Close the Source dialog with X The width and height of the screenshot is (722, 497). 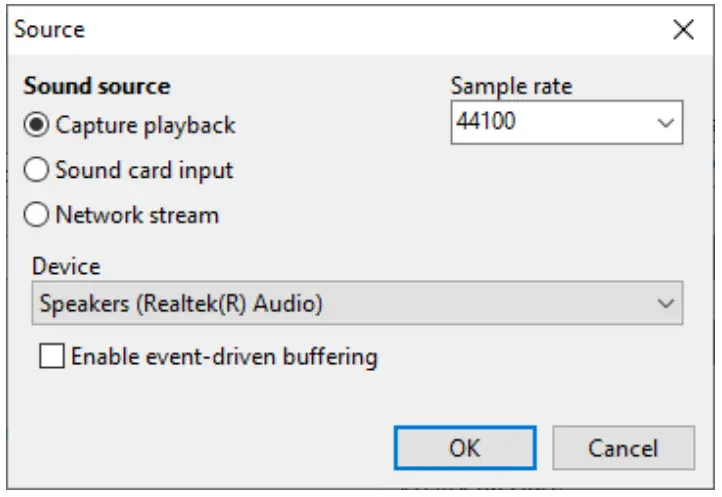[684, 30]
